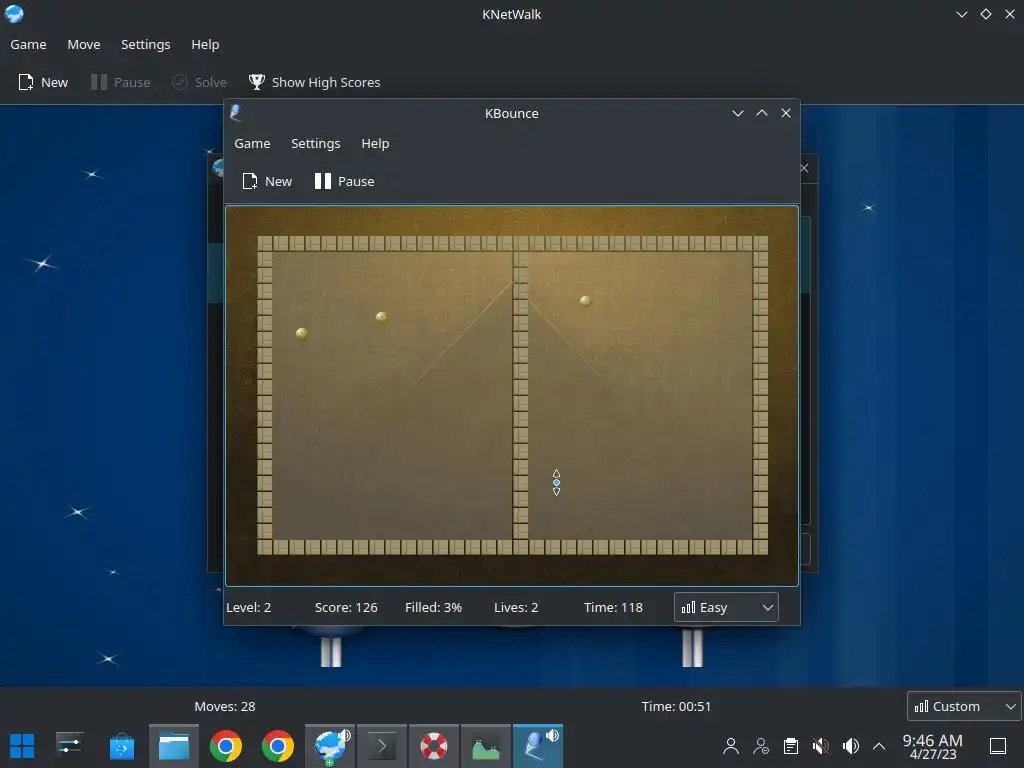1024x768 pixels.
Task: Click New in the KNetWalk toolbar
Action: click(43, 82)
